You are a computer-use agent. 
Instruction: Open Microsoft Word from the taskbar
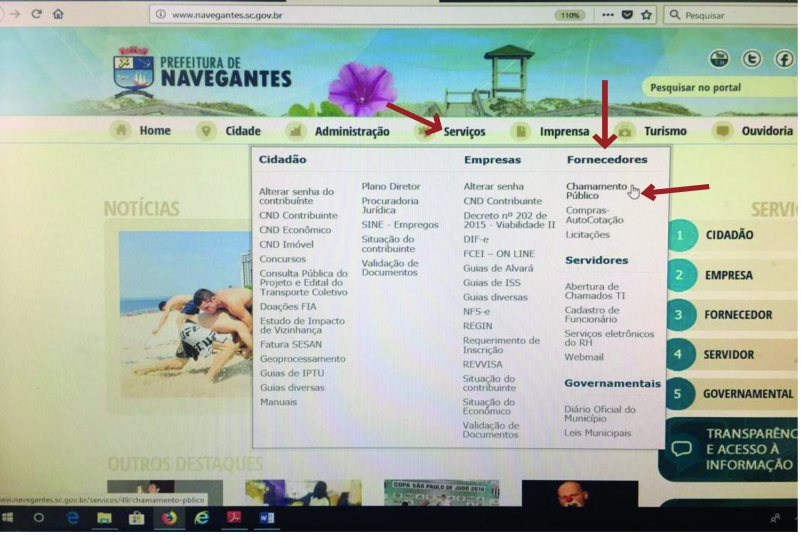[266, 519]
